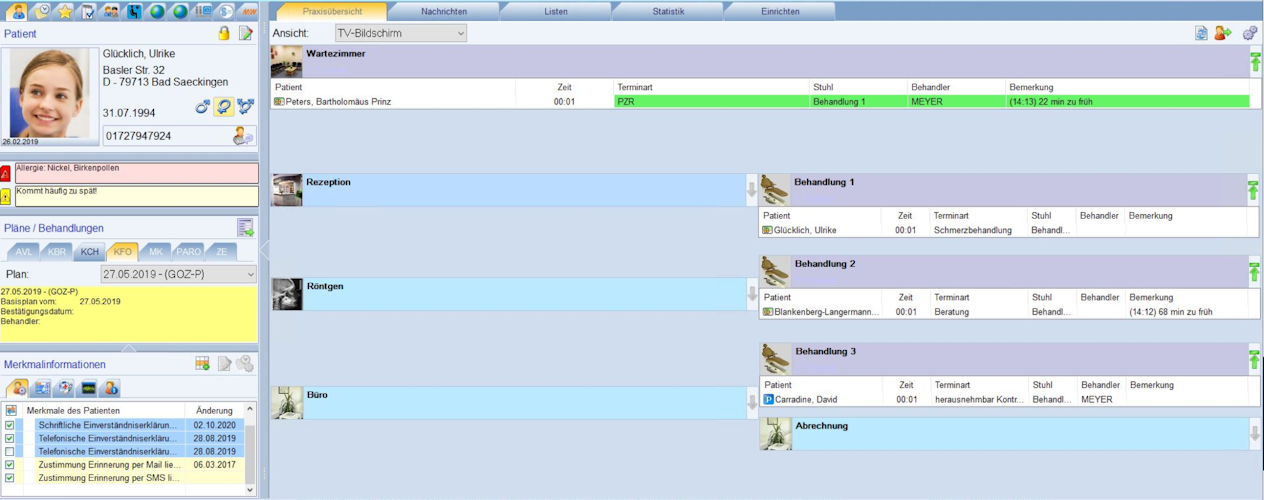Open the Plan date dropdown
Viewport: 1264px width, 500px height.
[179, 274]
